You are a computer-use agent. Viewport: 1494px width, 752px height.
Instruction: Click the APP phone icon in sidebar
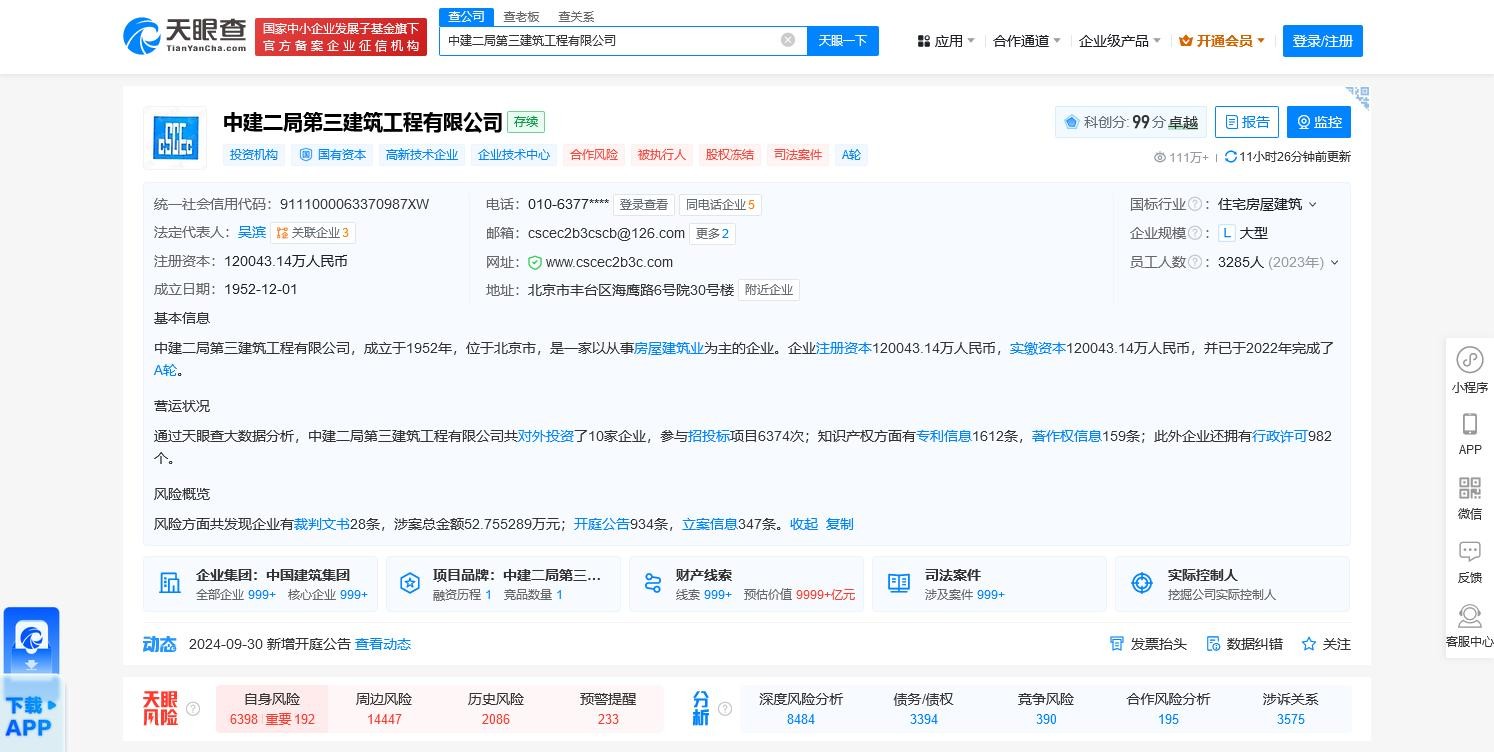point(1469,424)
